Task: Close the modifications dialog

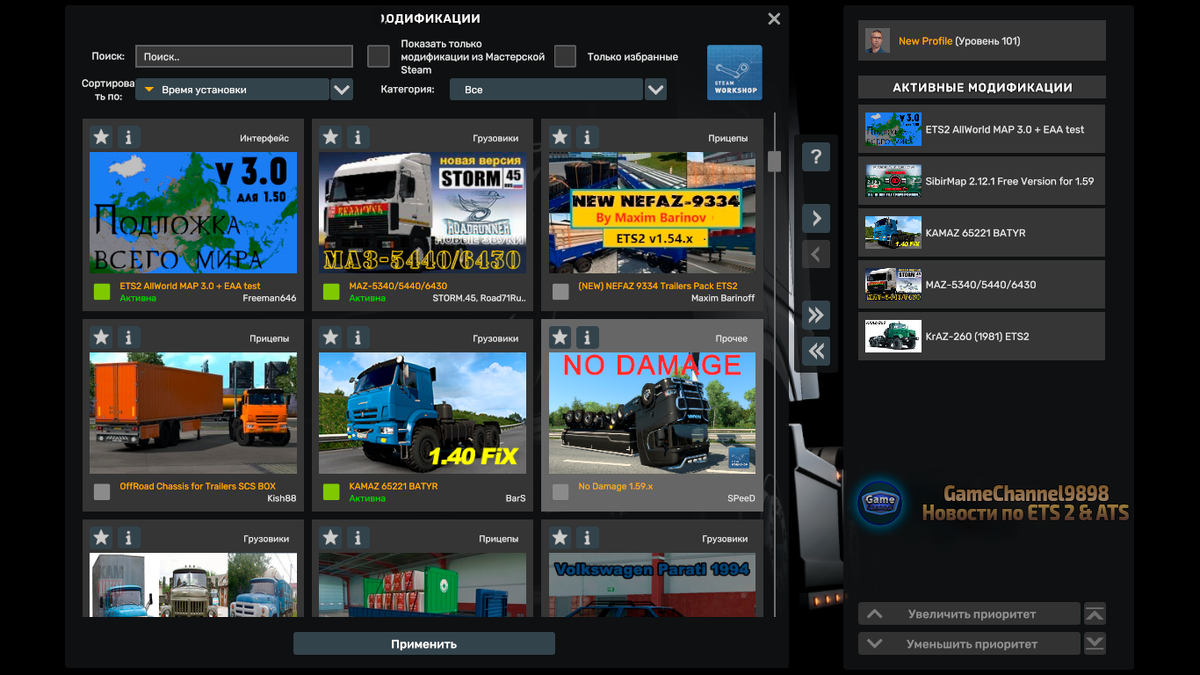Action: (x=774, y=19)
